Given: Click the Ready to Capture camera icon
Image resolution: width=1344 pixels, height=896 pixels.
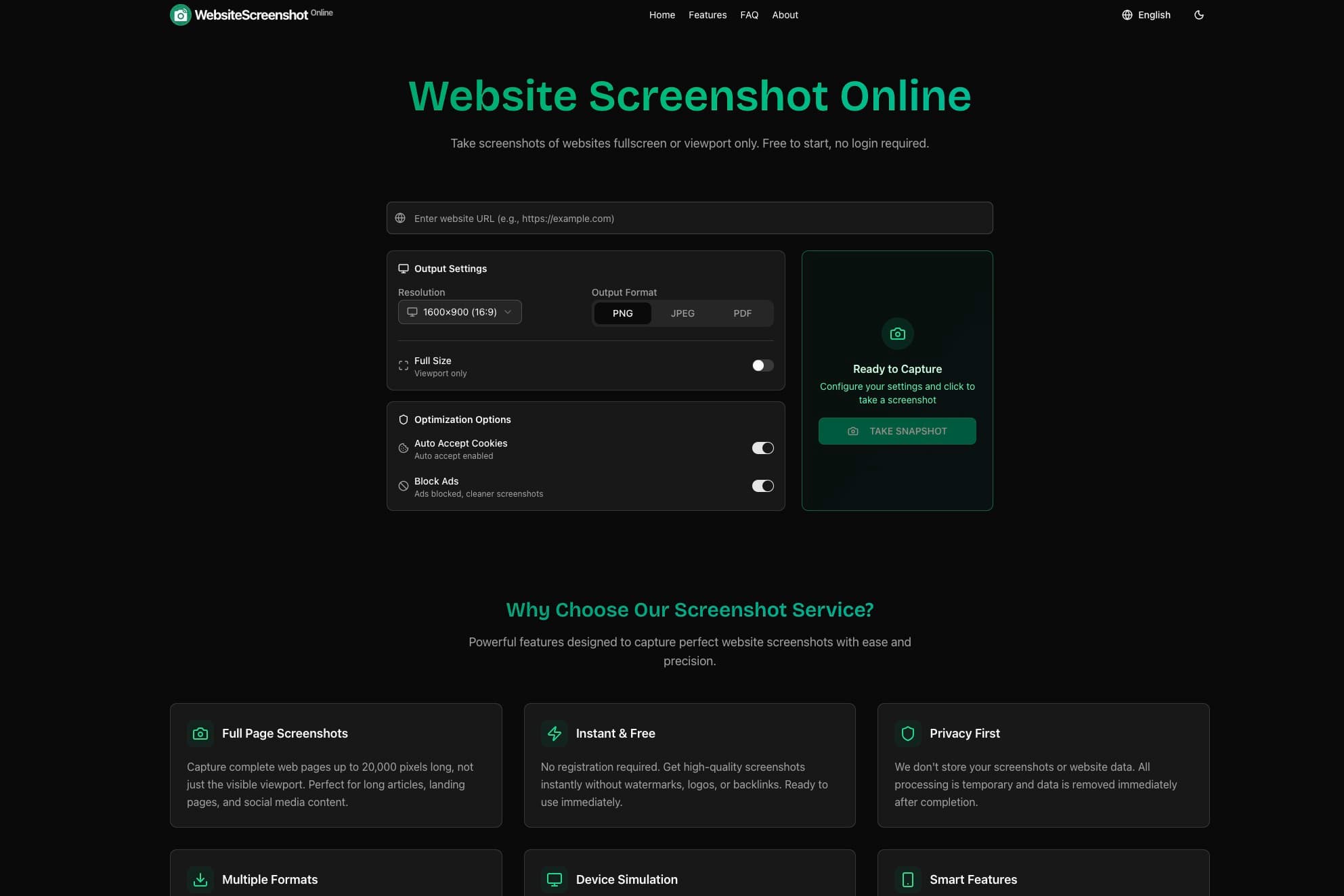Looking at the screenshot, I should click(x=897, y=334).
